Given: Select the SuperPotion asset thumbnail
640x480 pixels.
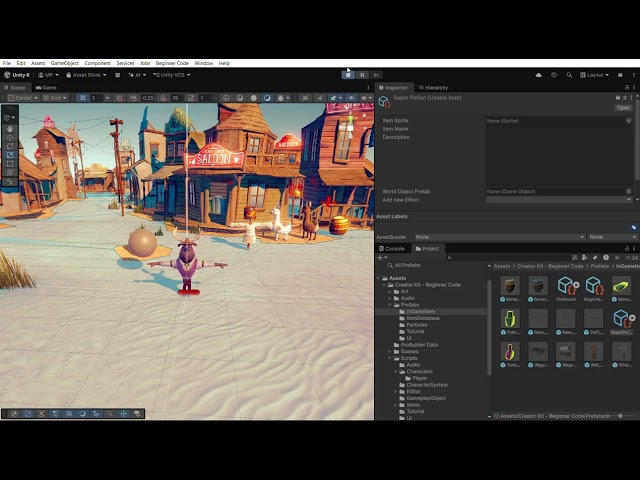Looking at the screenshot, I should point(622,318).
